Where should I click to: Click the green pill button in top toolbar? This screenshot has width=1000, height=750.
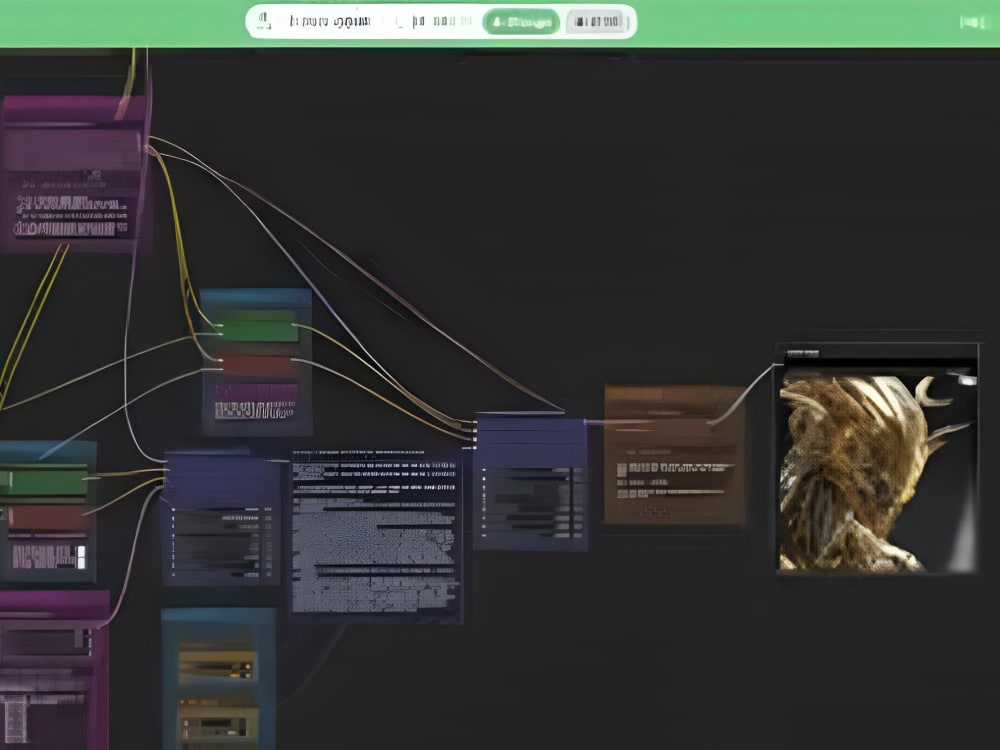520,22
